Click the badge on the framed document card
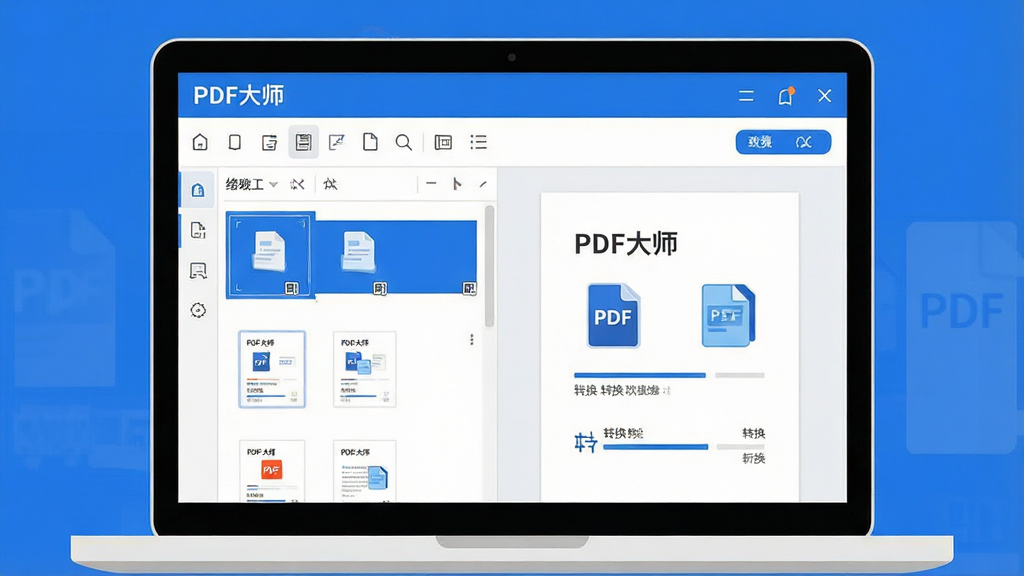1024x576 pixels. pyautogui.click(x=292, y=288)
